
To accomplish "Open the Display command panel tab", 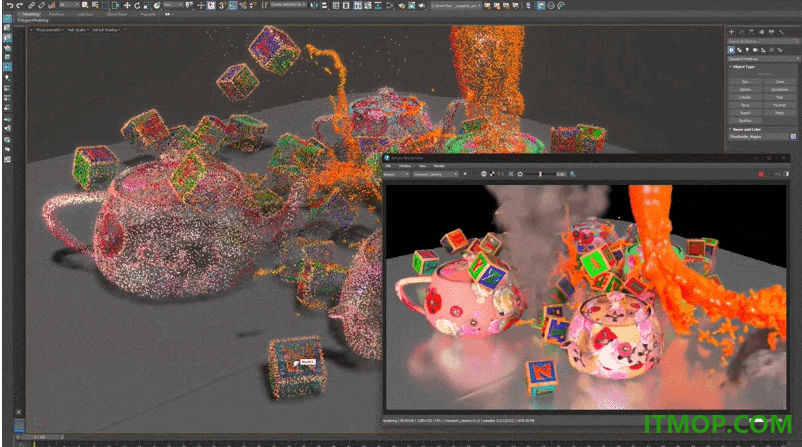I will (771, 32).
